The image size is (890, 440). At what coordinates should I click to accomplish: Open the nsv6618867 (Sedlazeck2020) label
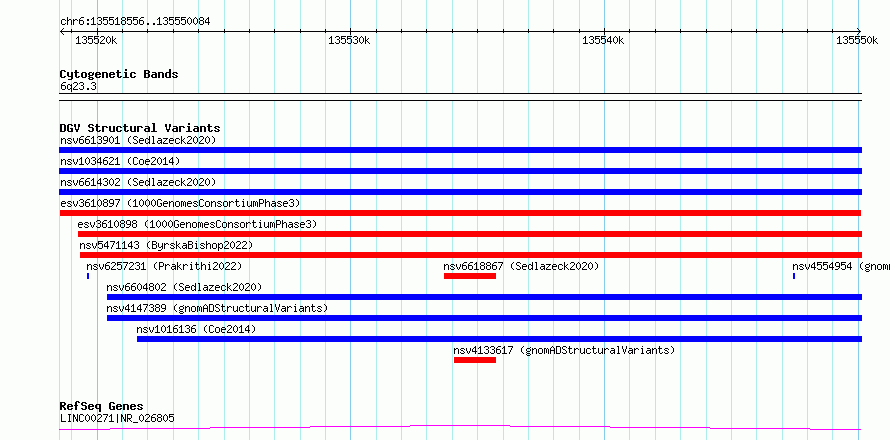click(521, 266)
